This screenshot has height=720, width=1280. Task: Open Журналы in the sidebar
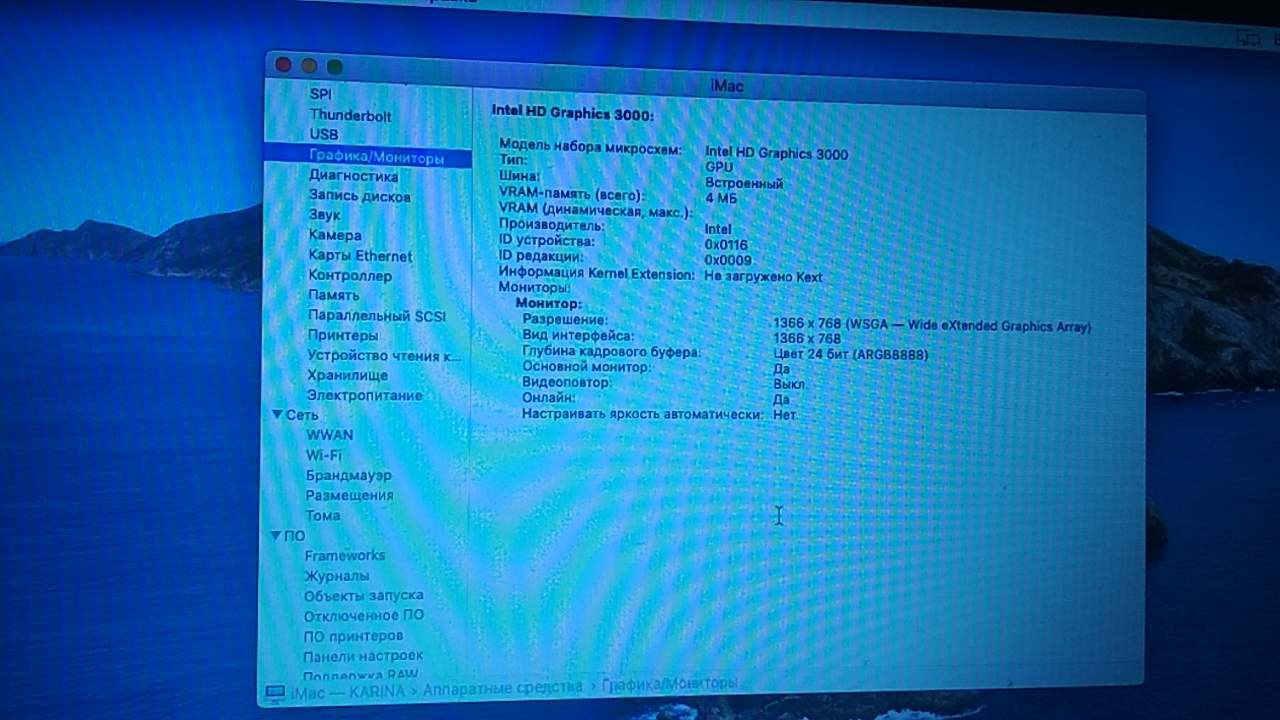point(337,576)
